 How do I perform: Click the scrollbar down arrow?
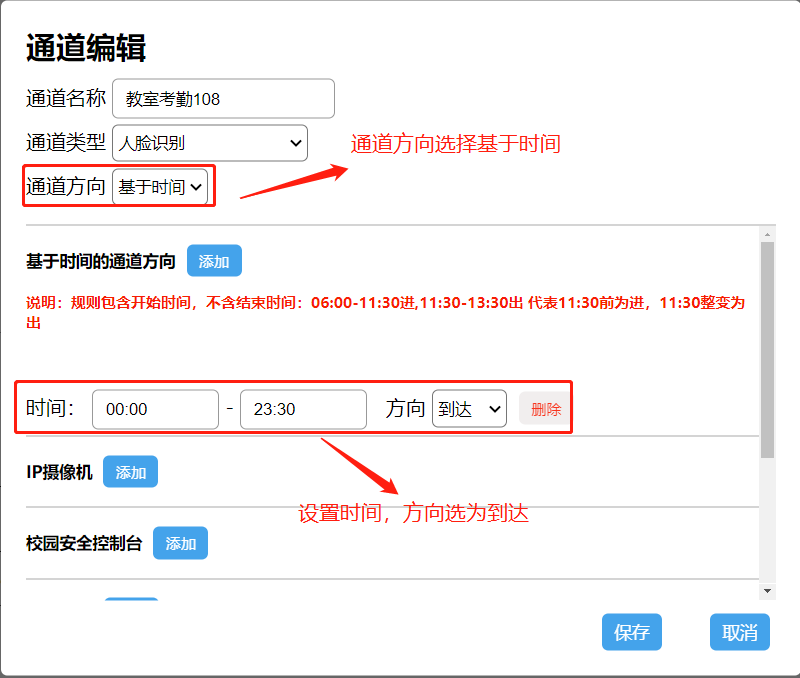click(767, 591)
